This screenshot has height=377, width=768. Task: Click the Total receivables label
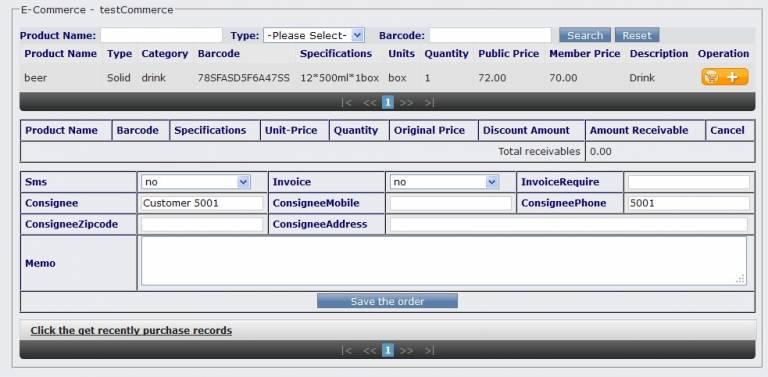[x=539, y=151]
